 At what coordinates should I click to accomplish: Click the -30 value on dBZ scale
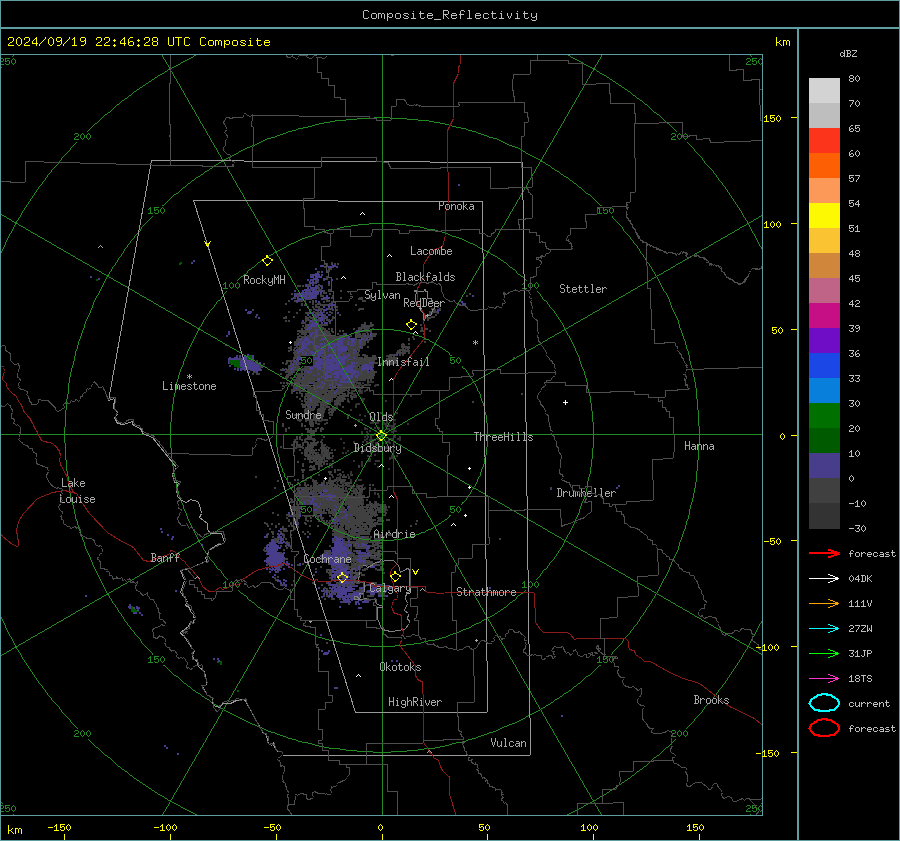coord(857,528)
